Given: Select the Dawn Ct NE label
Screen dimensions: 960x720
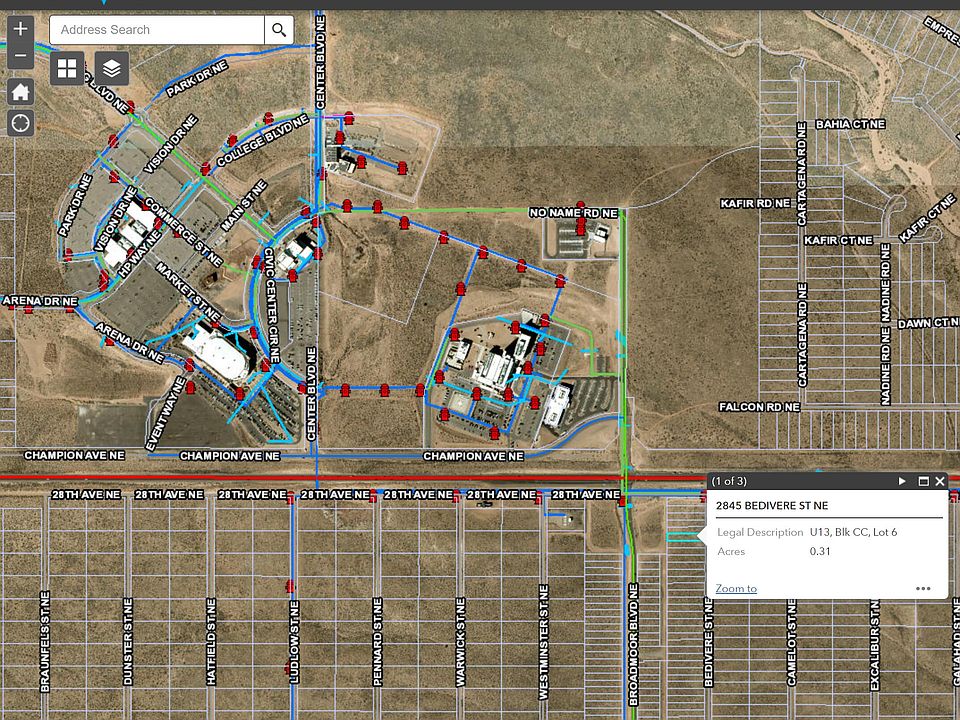Looking at the screenshot, I should [x=927, y=323].
